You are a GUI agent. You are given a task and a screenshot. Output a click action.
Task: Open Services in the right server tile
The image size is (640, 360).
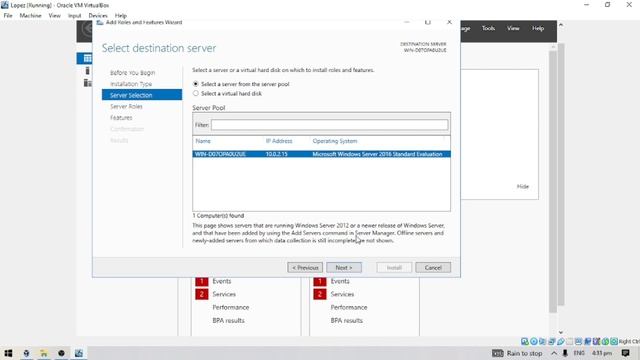(342, 294)
